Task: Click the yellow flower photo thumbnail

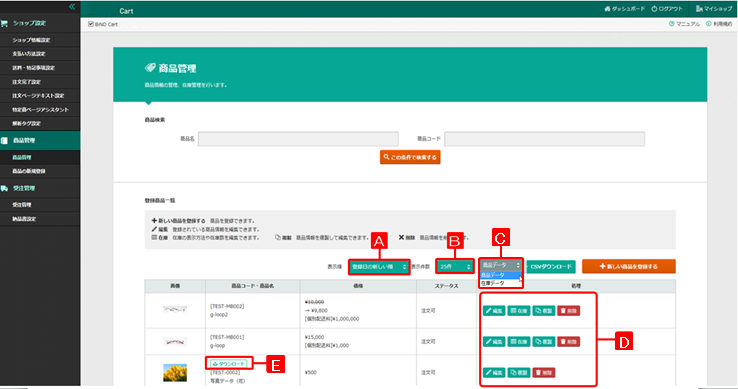Action: coord(175,373)
